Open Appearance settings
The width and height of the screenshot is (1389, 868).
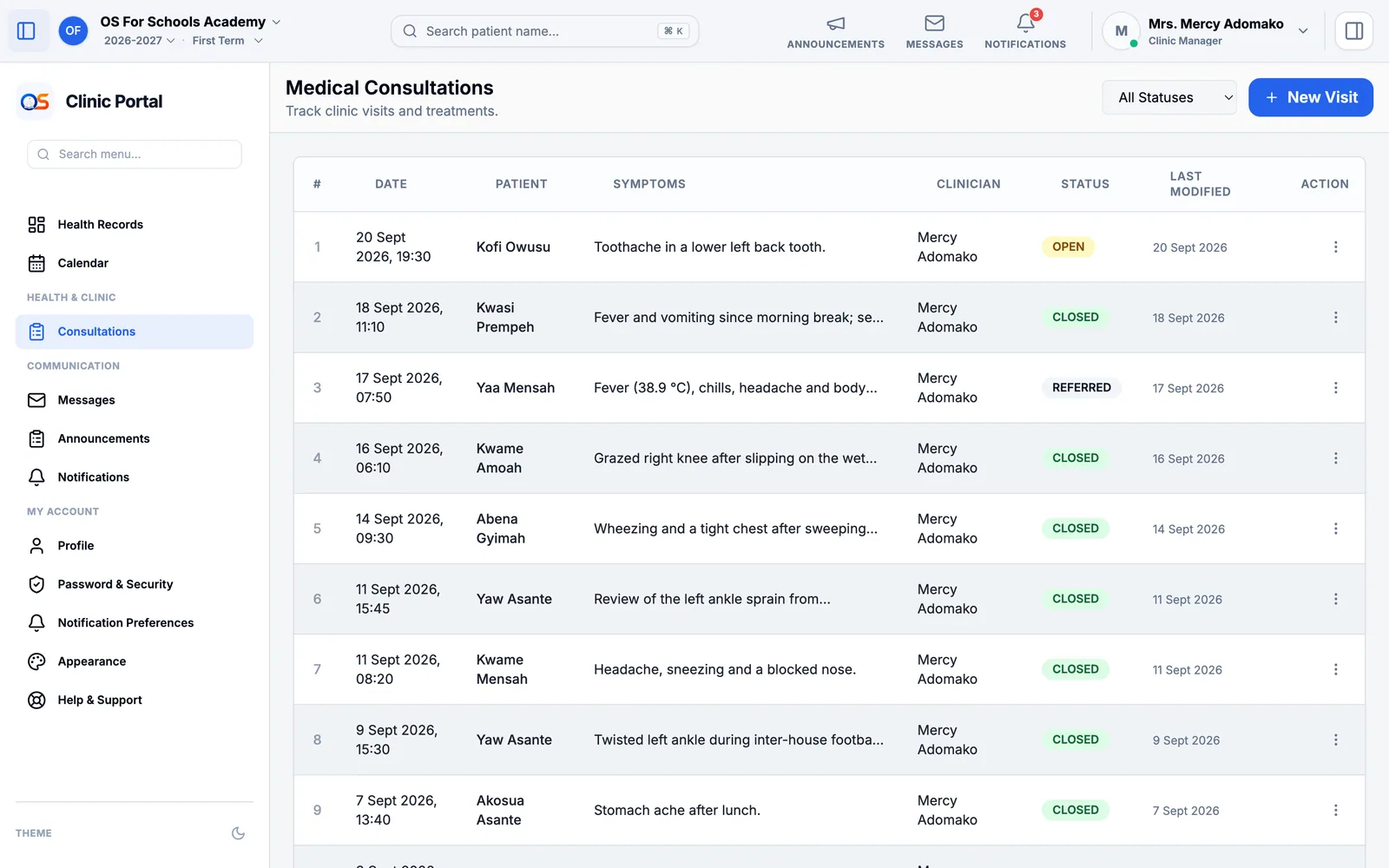(x=135, y=661)
